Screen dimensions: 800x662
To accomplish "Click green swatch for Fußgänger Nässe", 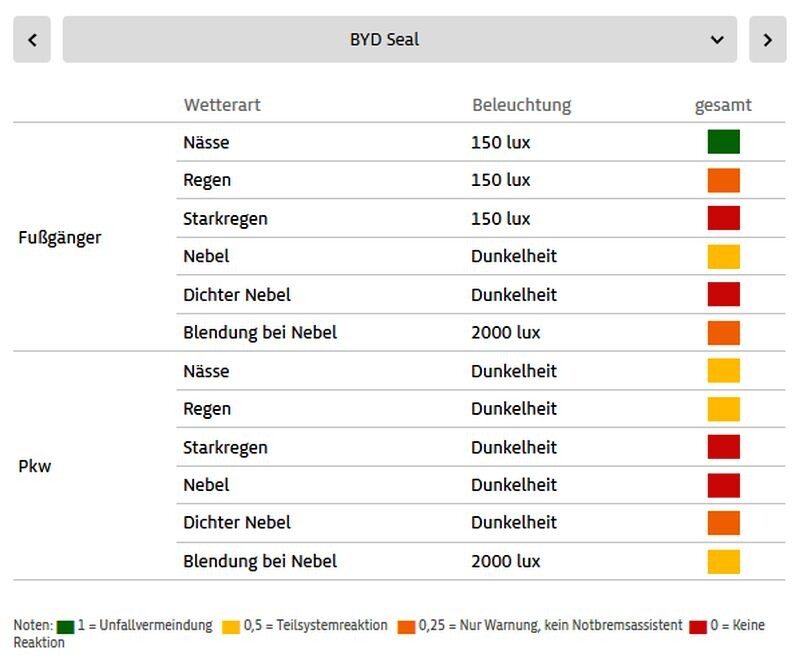I will (723, 142).
